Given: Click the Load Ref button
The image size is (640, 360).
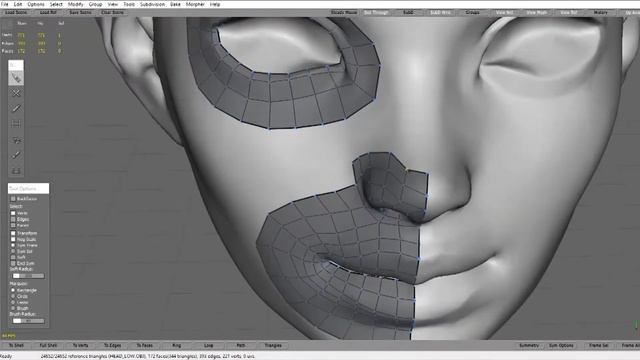Looking at the screenshot, I should pos(48,13).
